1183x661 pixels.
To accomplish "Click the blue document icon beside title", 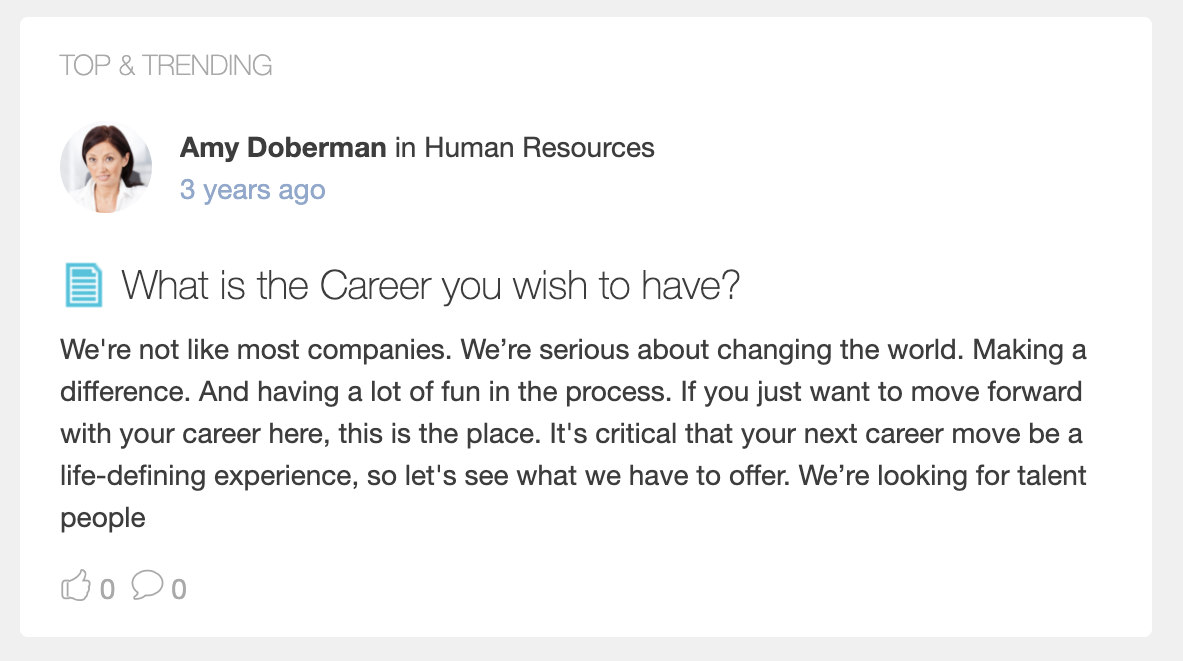I will coord(83,285).
